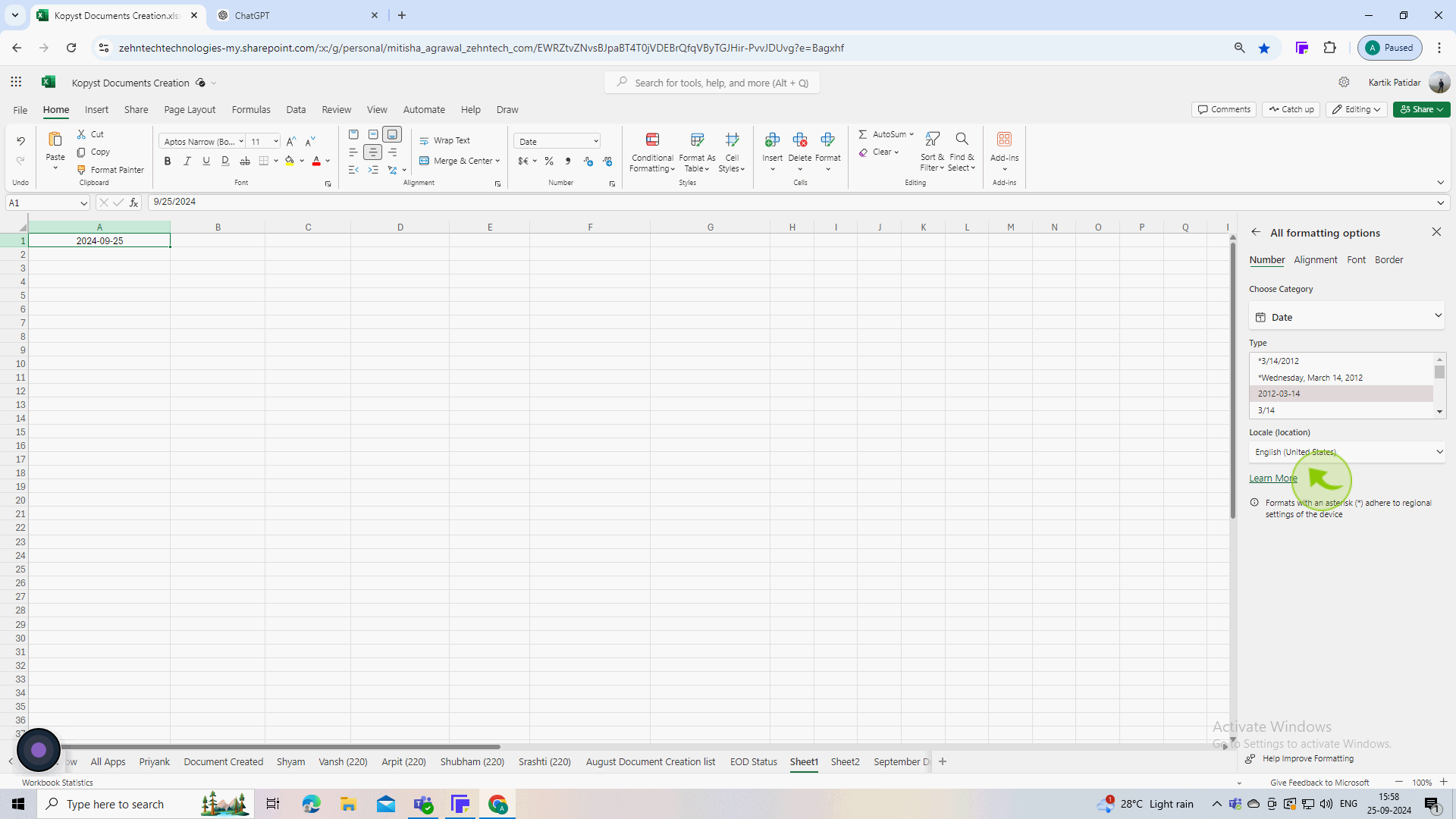Image resolution: width=1456 pixels, height=819 pixels.
Task: Increase indent in the Alignment group
Action: tap(373, 170)
